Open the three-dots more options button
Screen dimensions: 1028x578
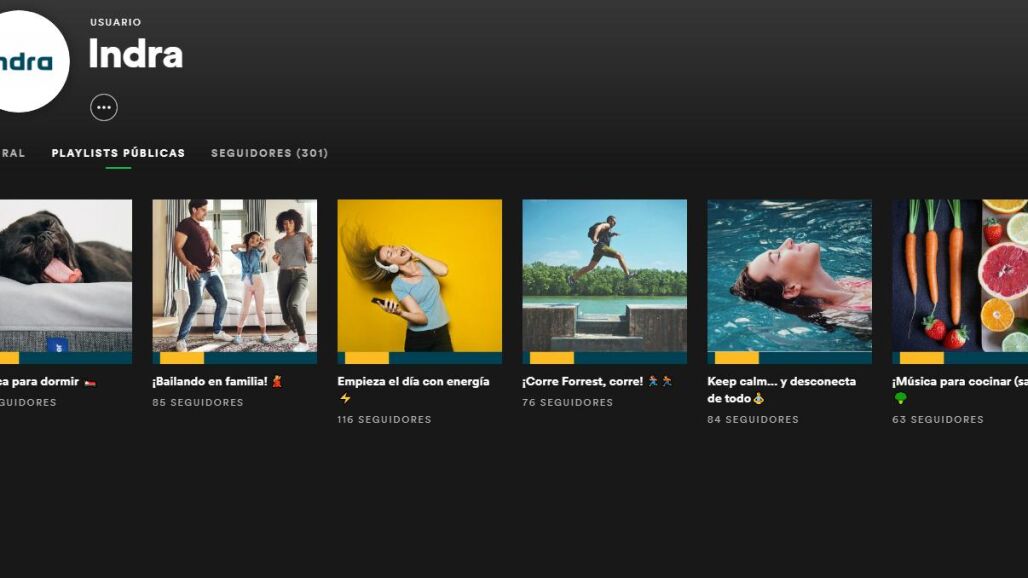tap(104, 107)
